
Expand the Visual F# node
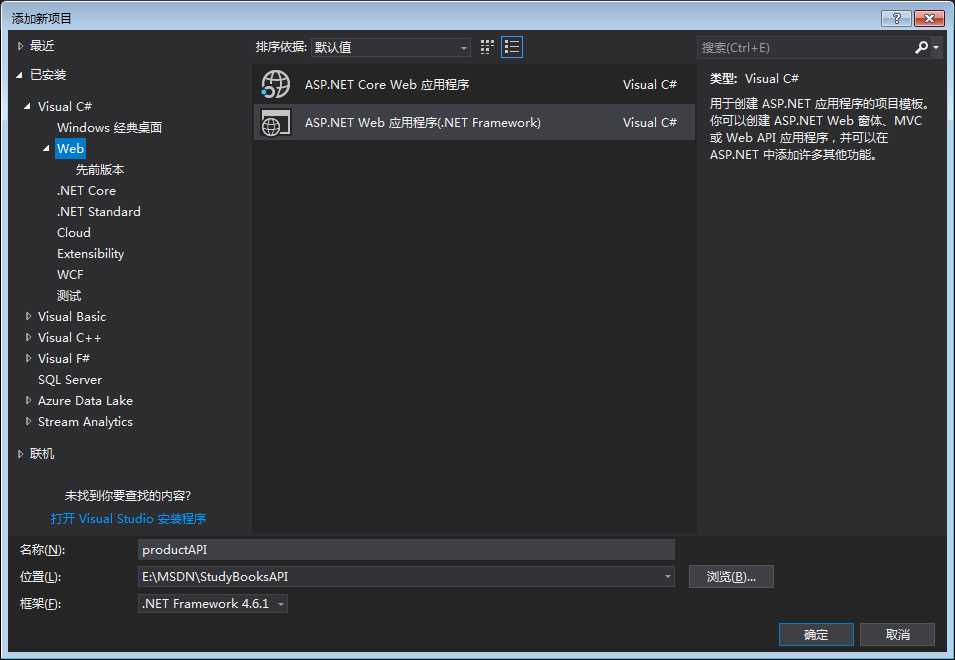(28, 358)
